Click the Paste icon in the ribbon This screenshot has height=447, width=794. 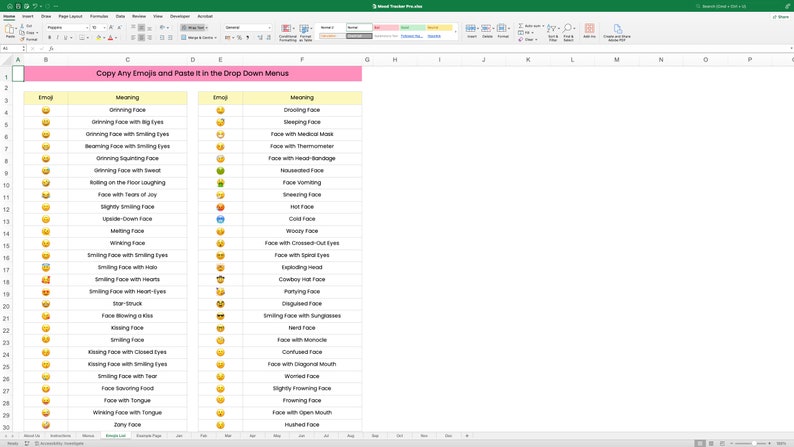point(9,29)
